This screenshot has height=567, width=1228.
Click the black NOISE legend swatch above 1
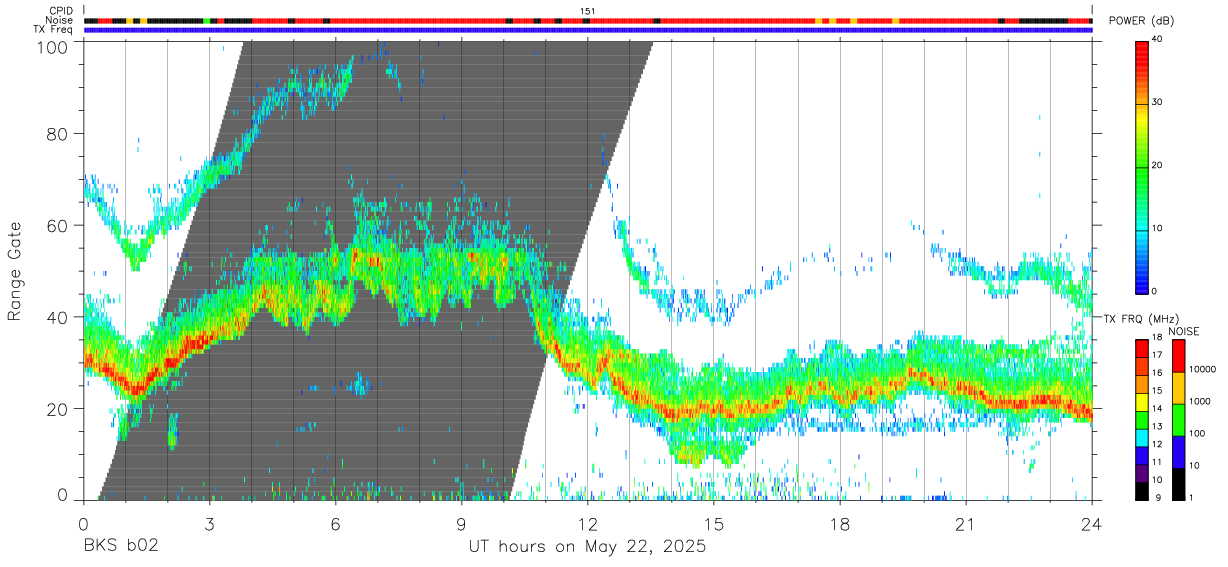coord(1178,484)
